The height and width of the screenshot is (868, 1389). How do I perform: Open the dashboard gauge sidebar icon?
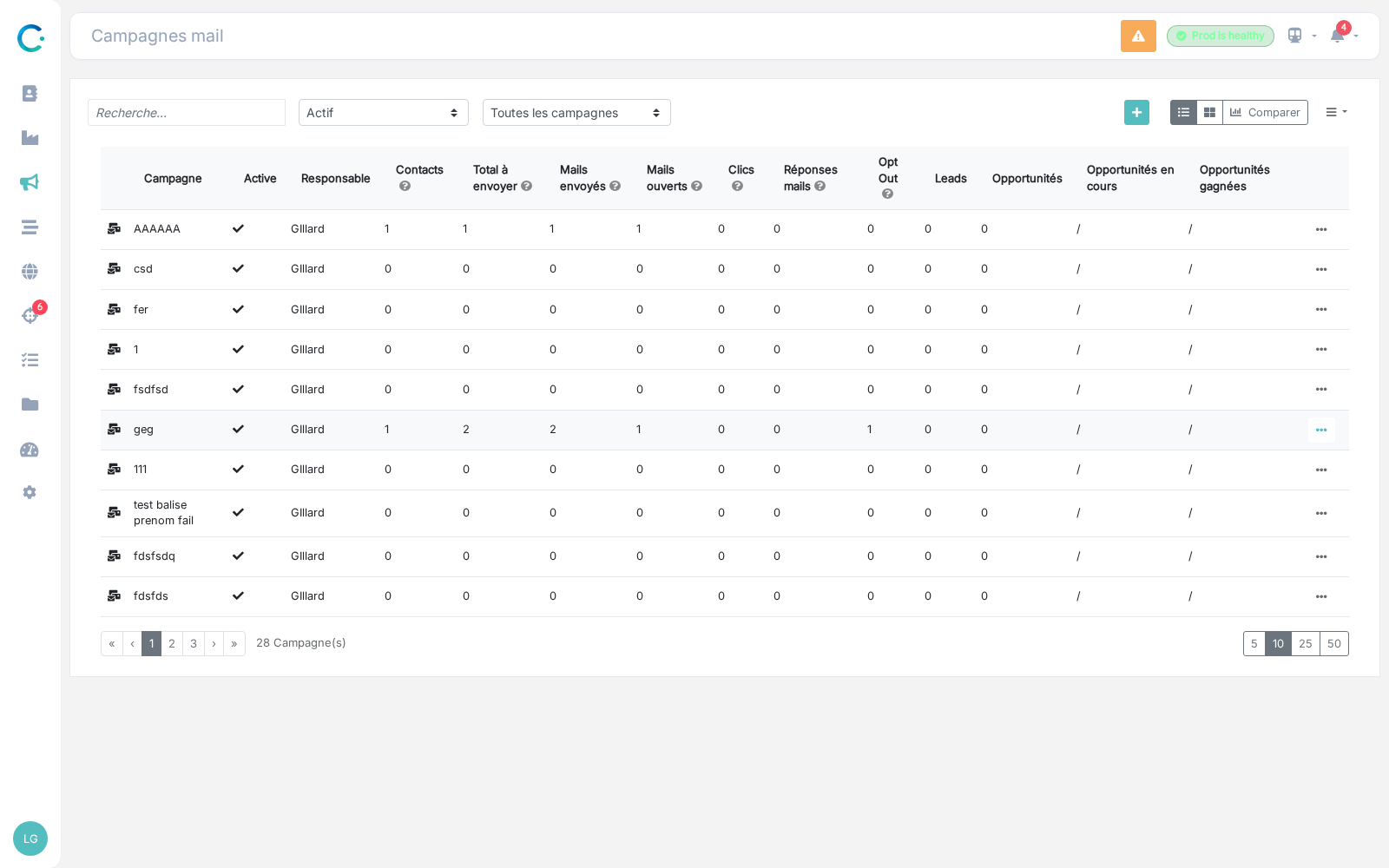[30, 450]
